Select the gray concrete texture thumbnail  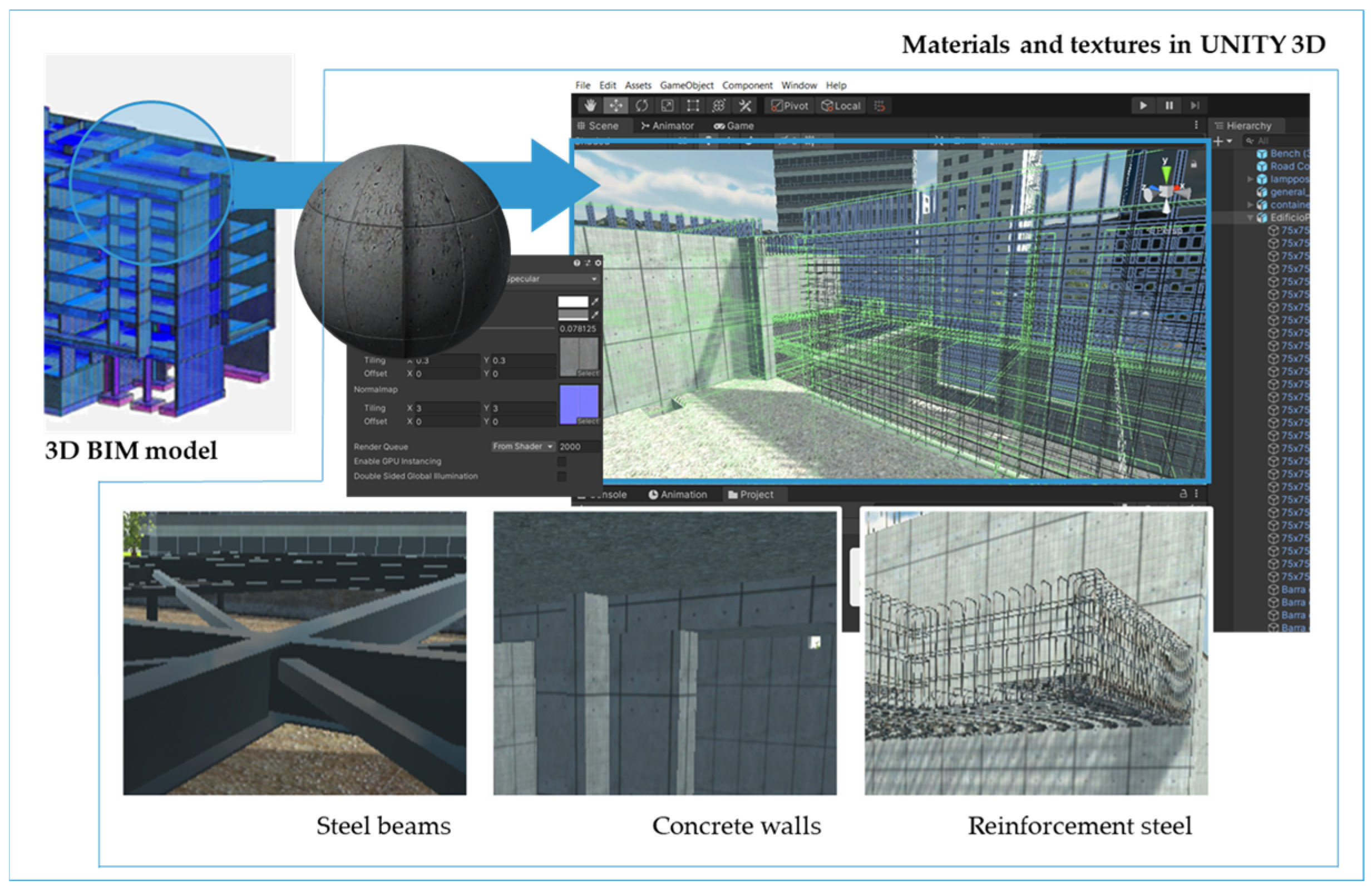579,357
